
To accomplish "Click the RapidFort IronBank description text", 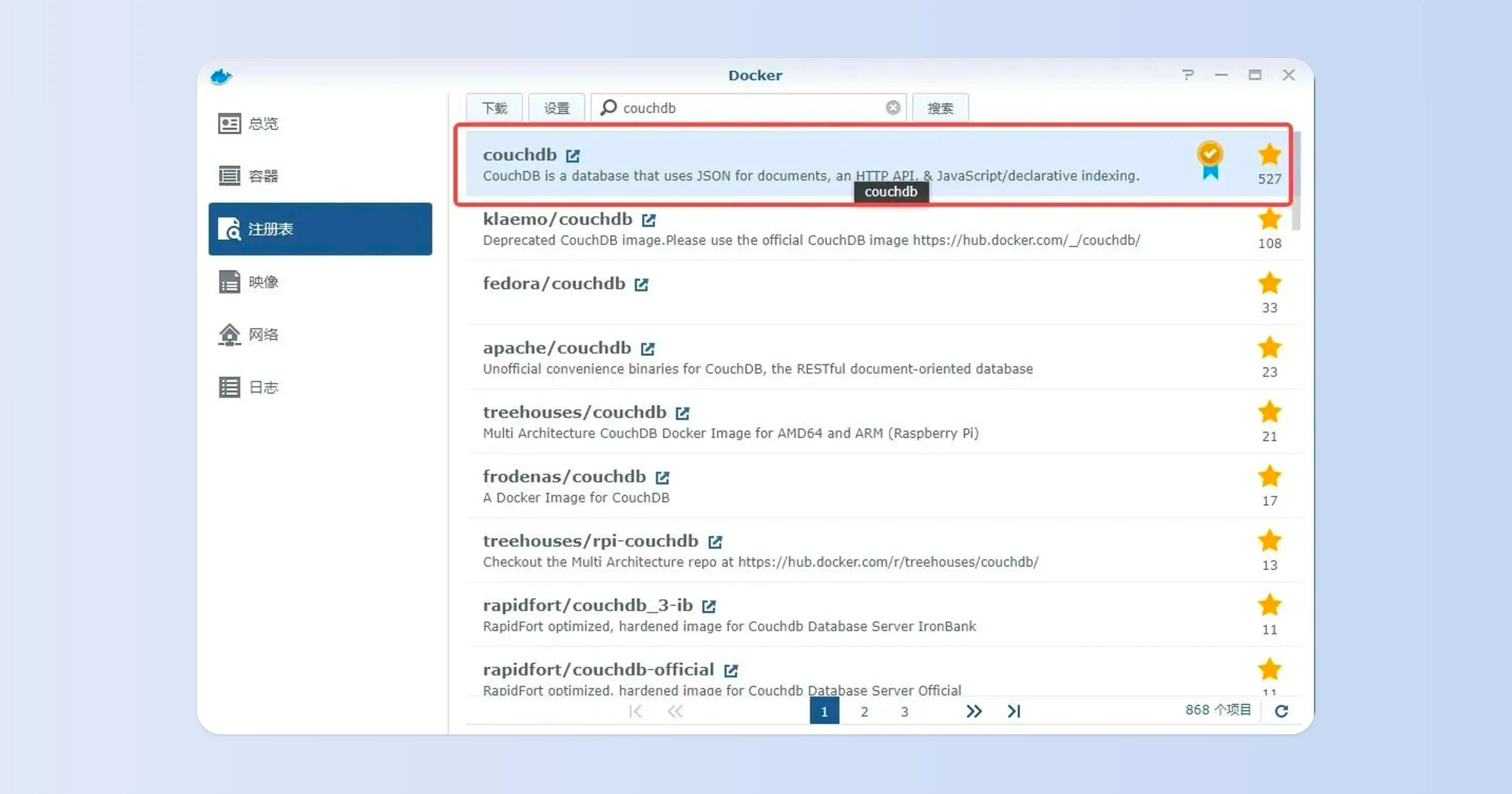I will (x=729, y=626).
